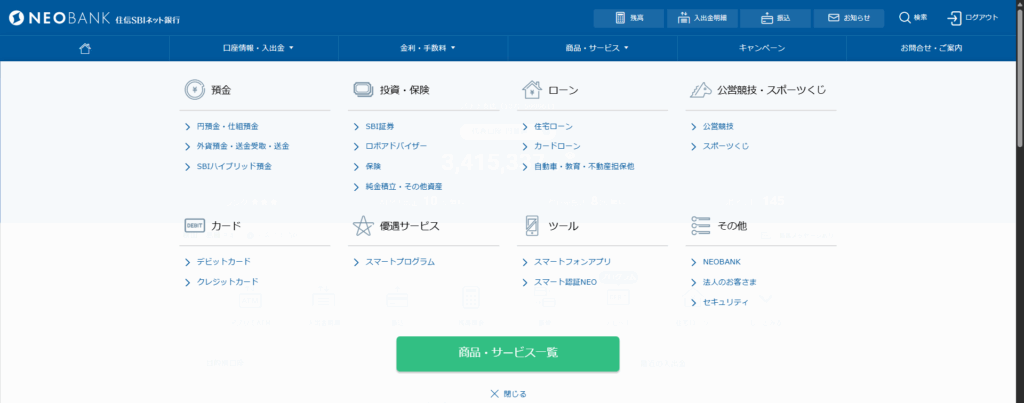Viewport: 1024px width, 403px height.
Task: Click the green 商品・サービス一覧 button
Action: coord(507,353)
